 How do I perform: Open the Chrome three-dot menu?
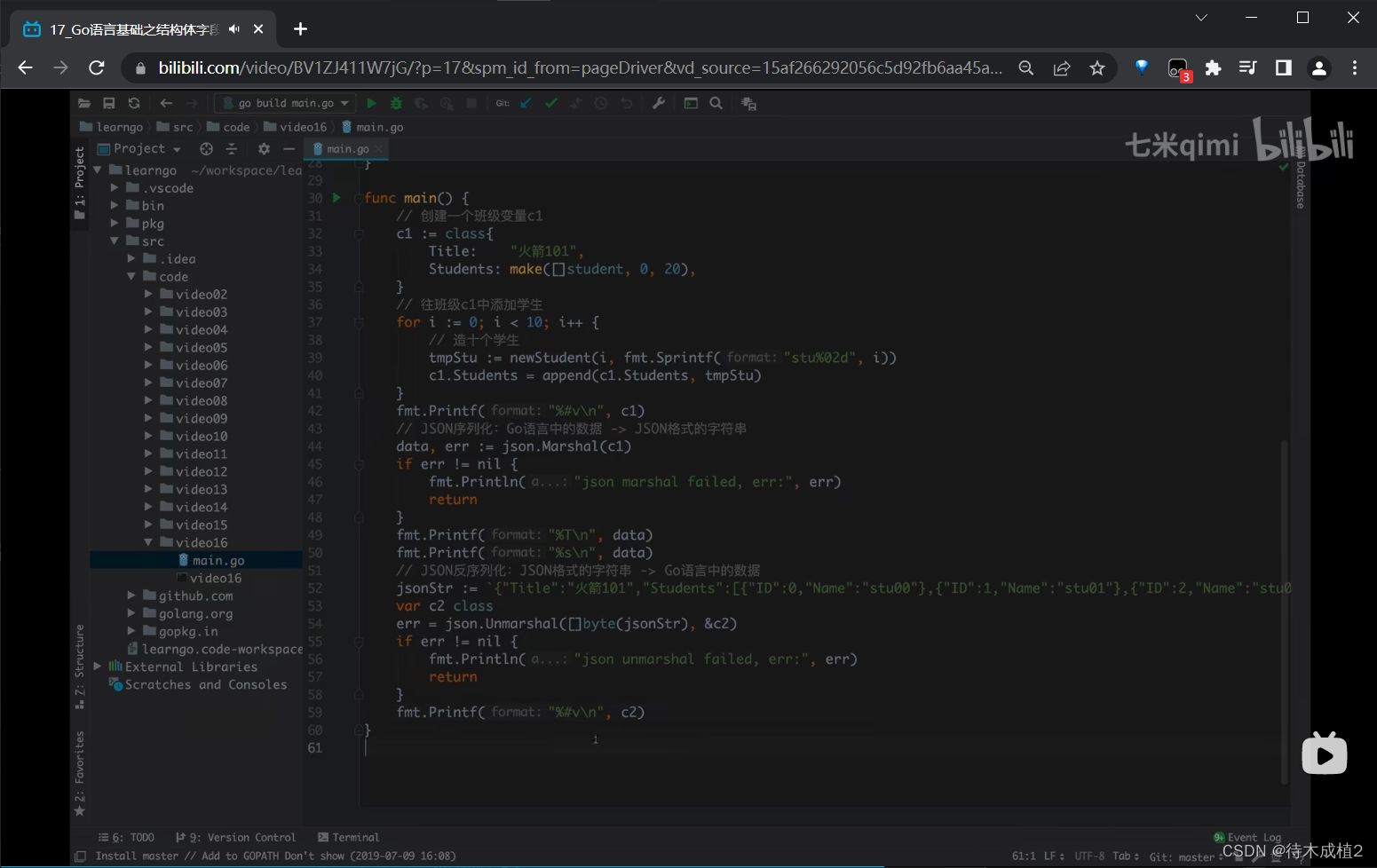point(1355,67)
